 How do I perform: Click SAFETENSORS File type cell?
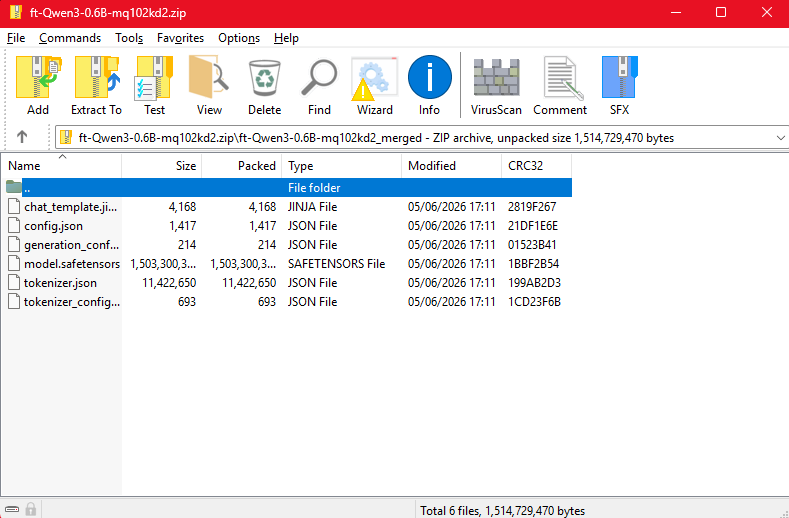coord(336,264)
